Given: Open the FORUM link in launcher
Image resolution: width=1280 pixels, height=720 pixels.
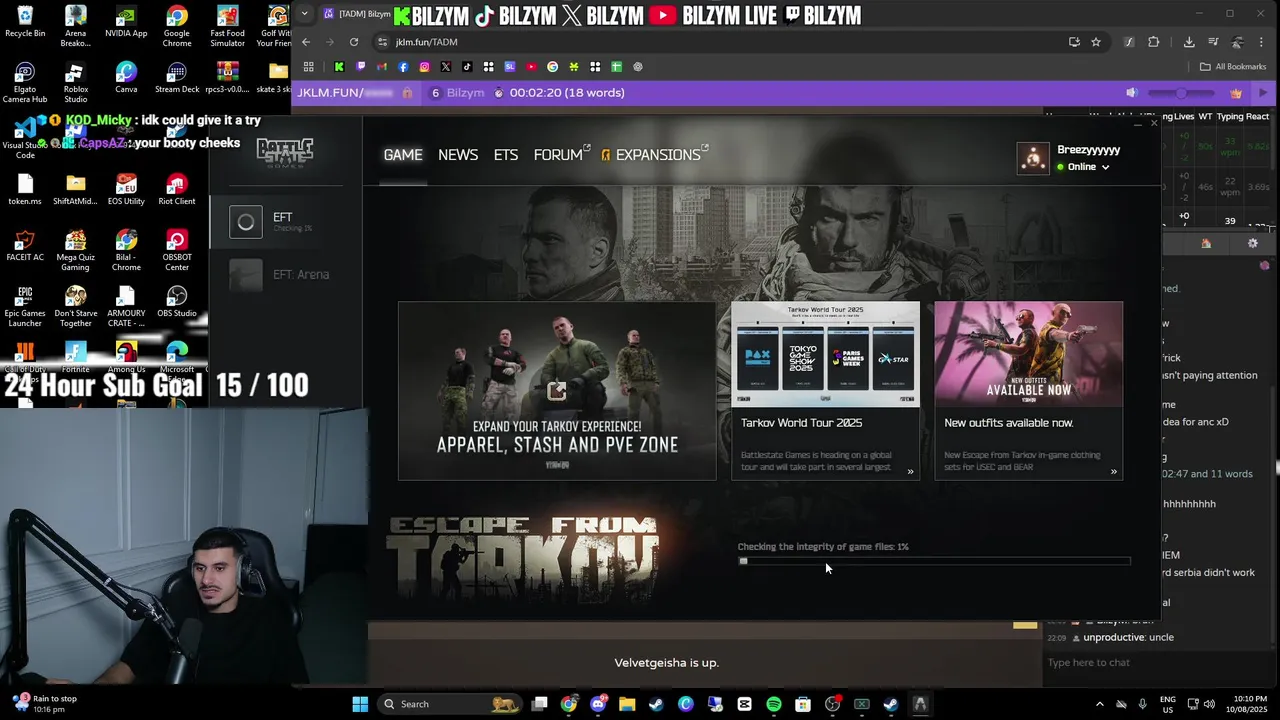Looking at the screenshot, I should [x=561, y=155].
